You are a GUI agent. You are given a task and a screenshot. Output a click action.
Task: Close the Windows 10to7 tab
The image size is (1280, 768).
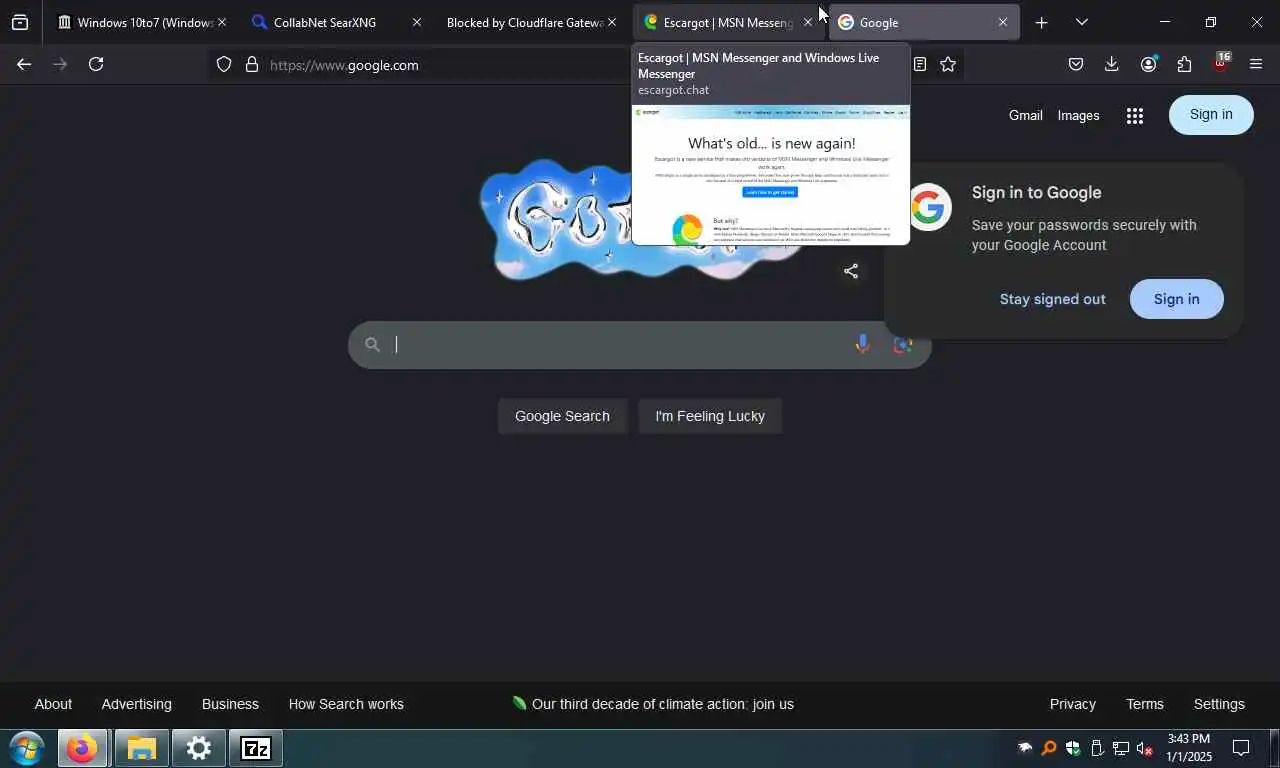[222, 22]
